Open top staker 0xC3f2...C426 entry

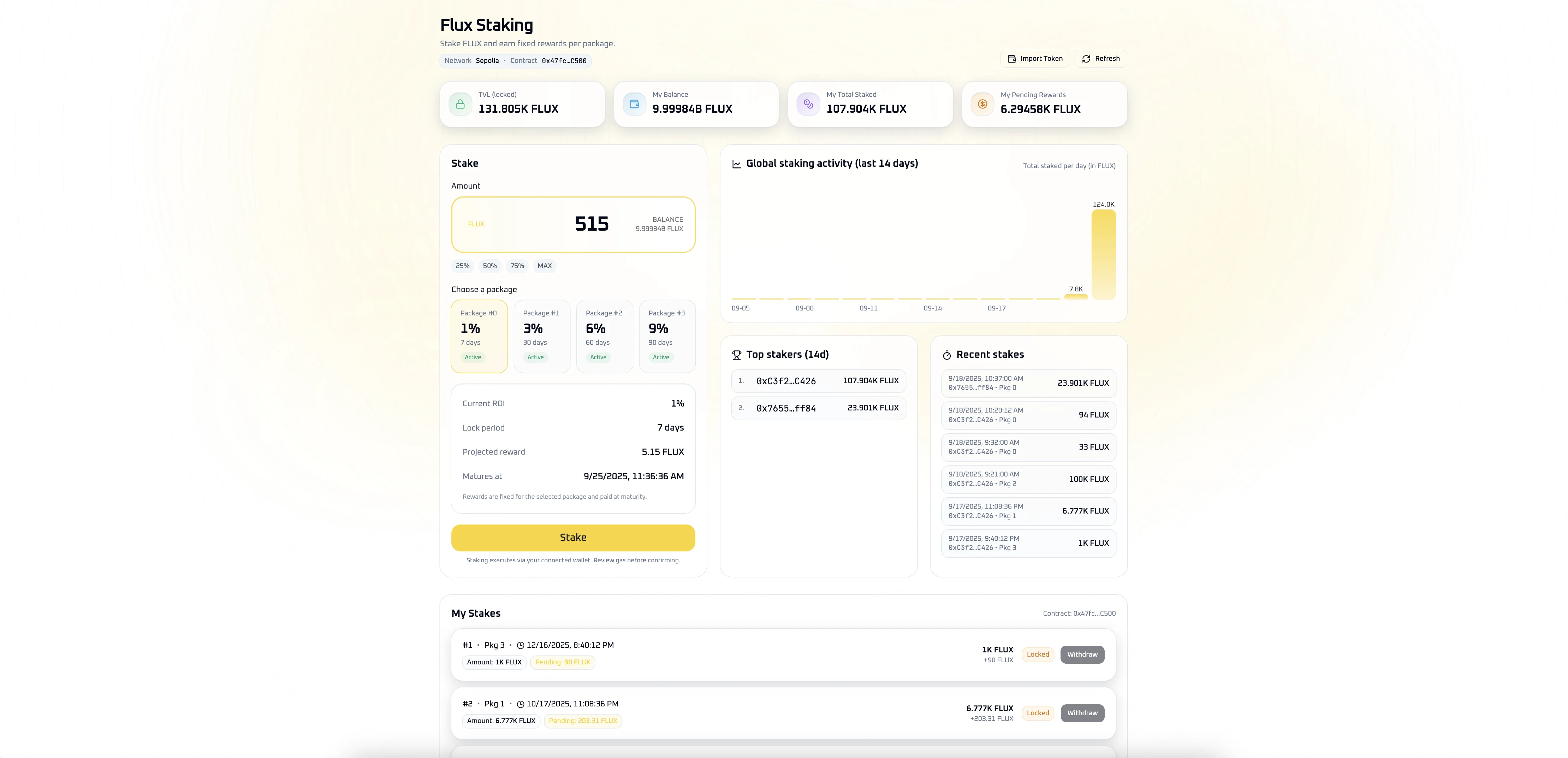(818, 381)
